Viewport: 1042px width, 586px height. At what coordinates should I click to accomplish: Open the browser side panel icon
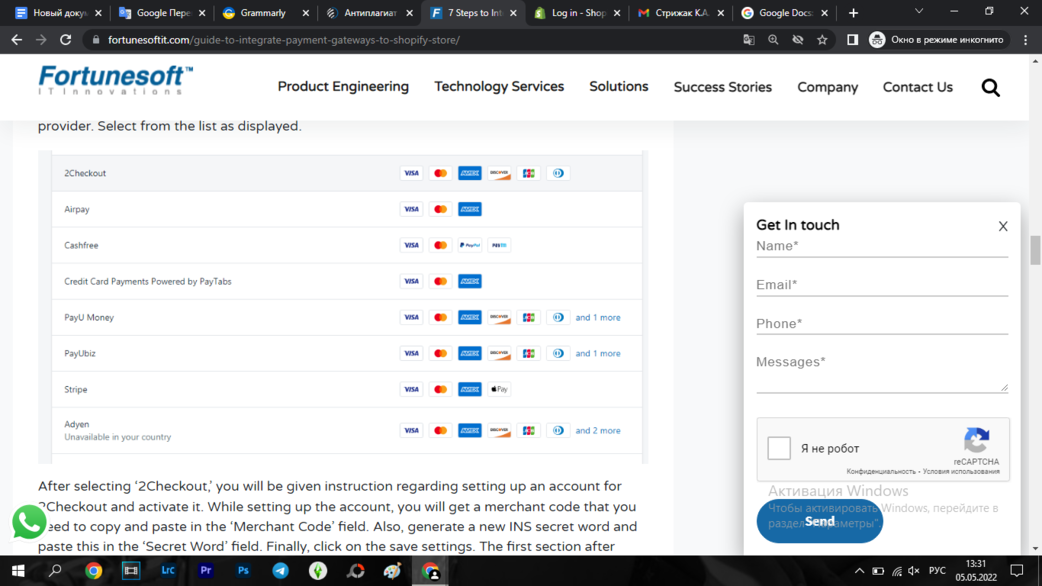click(x=852, y=40)
